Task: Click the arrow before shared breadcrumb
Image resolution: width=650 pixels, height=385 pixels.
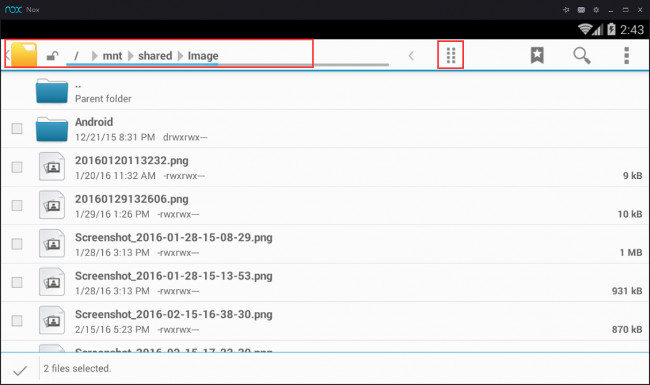Action: (131, 56)
